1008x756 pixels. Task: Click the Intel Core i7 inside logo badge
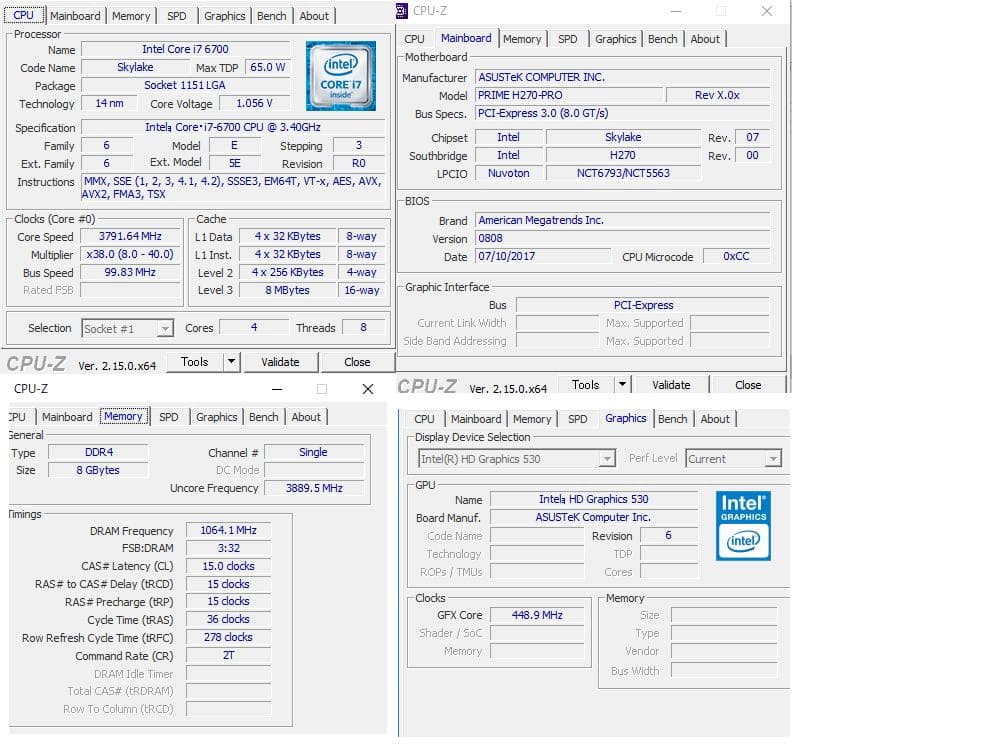coord(341,76)
